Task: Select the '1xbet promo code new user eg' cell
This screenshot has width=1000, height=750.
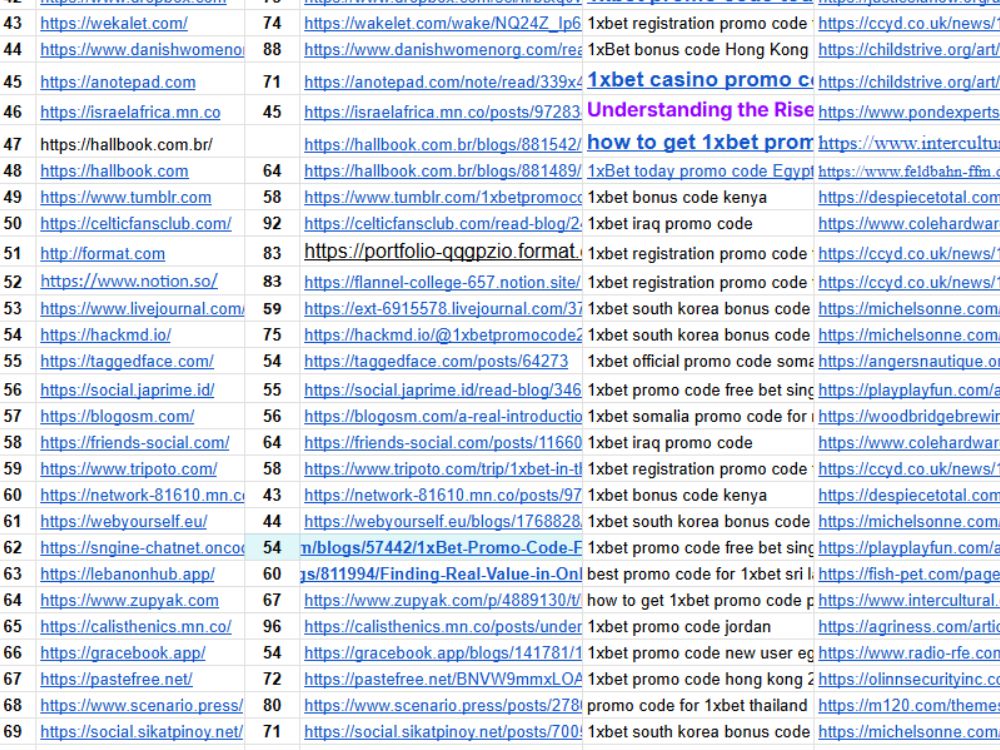Action: (x=700, y=653)
